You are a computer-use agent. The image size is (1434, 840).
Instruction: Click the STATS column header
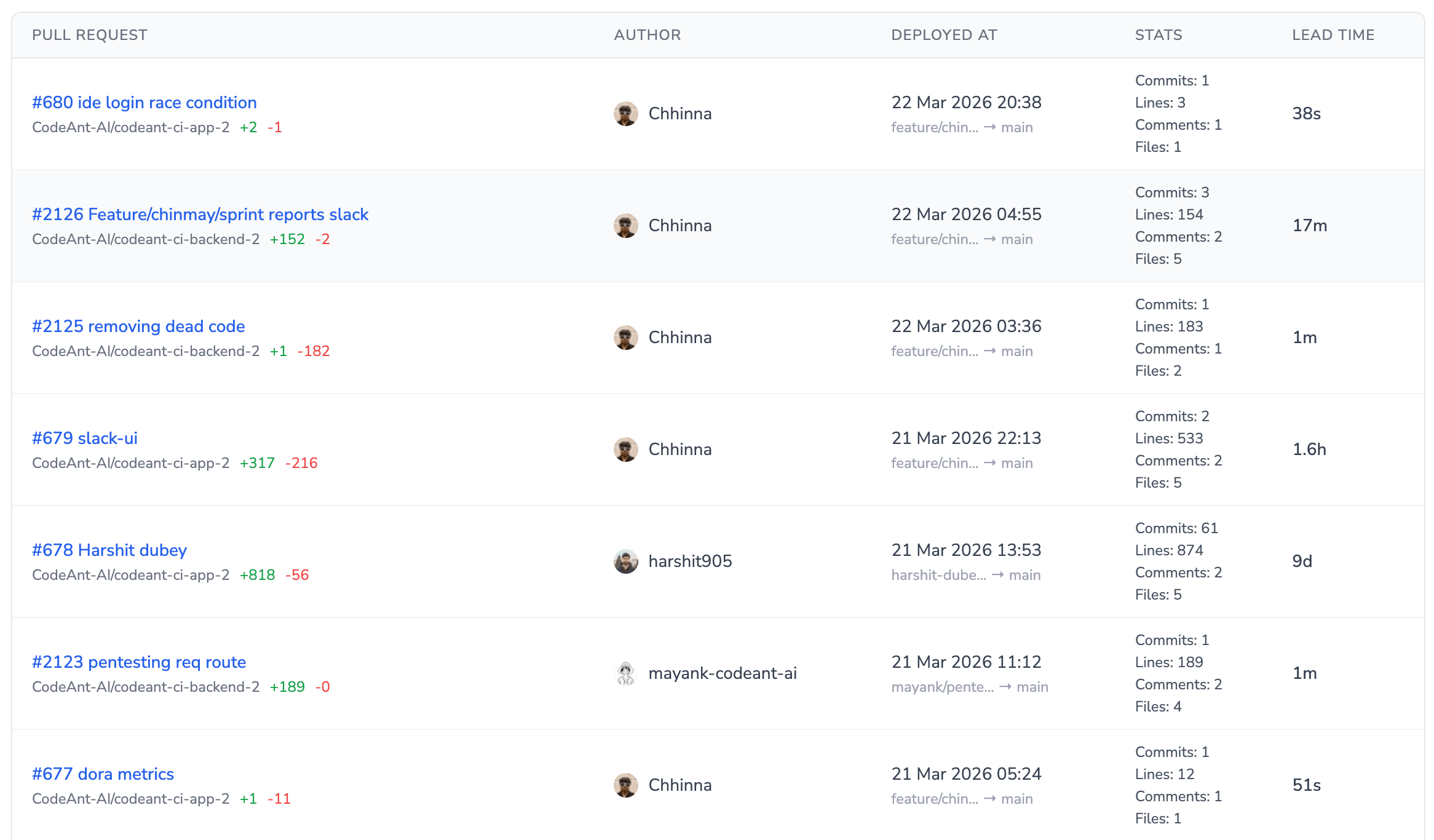[1159, 35]
